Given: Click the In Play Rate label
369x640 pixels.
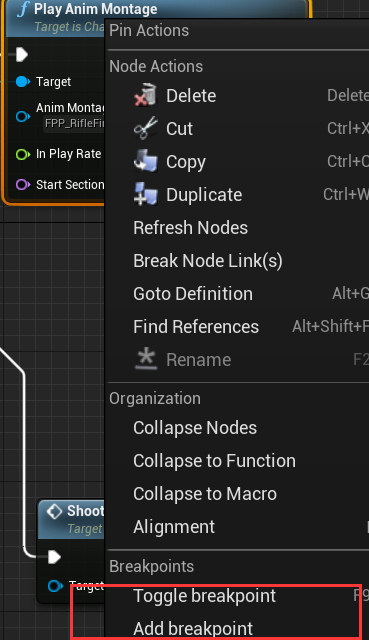Looking at the screenshot, I should click(69, 154).
